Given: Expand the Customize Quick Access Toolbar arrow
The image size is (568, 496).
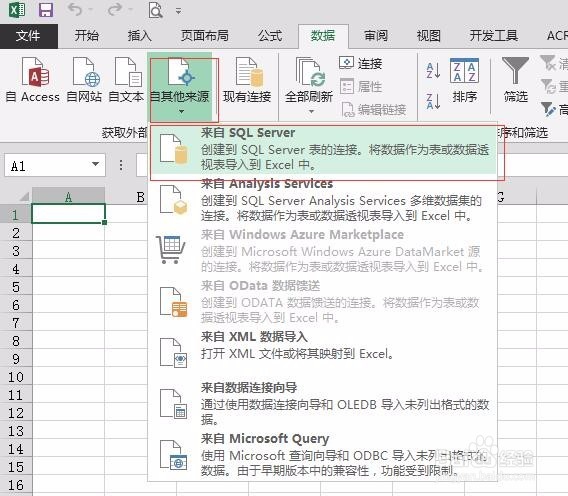Looking at the screenshot, I should pos(179,11).
